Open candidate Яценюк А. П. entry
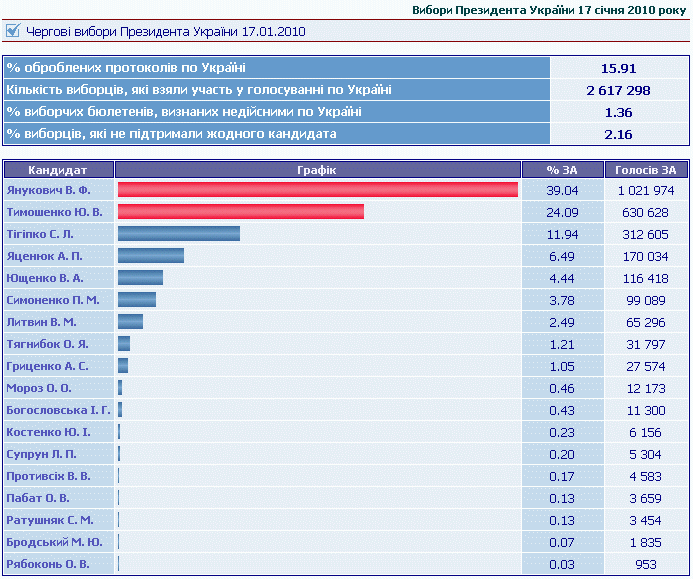693x579 pixels. coord(42,256)
